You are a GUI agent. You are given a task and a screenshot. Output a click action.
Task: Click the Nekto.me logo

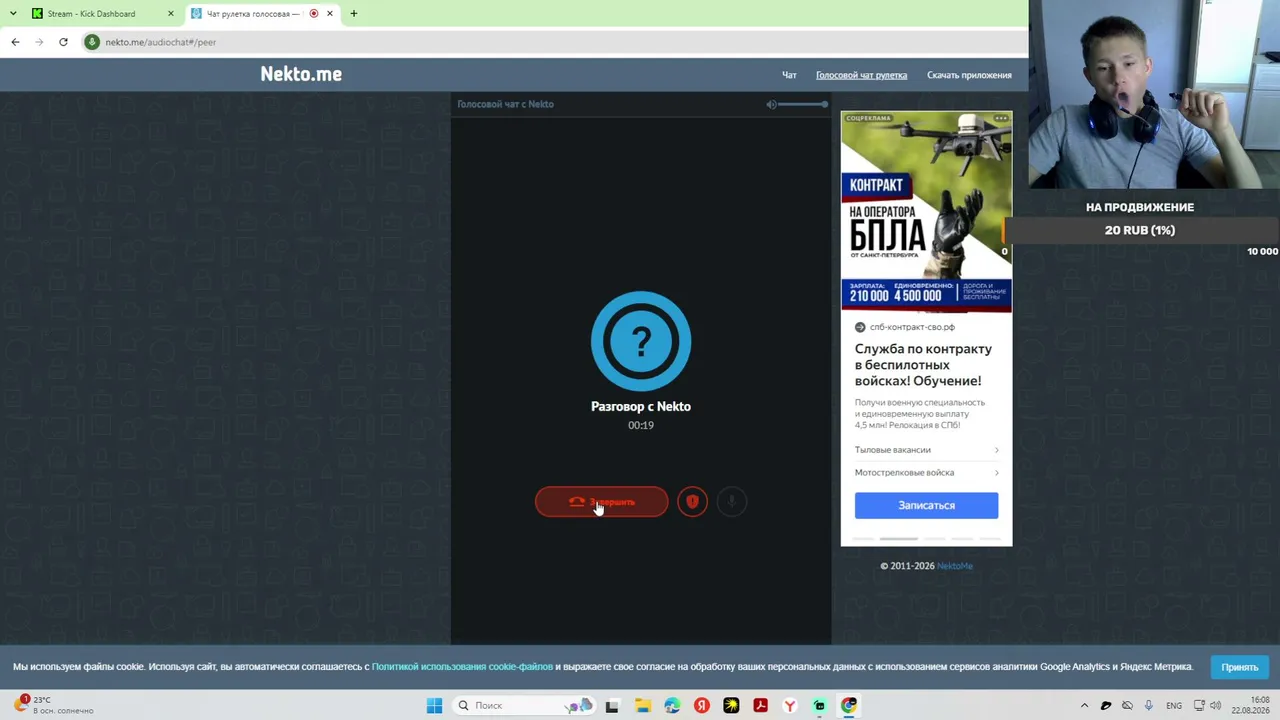[301, 74]
